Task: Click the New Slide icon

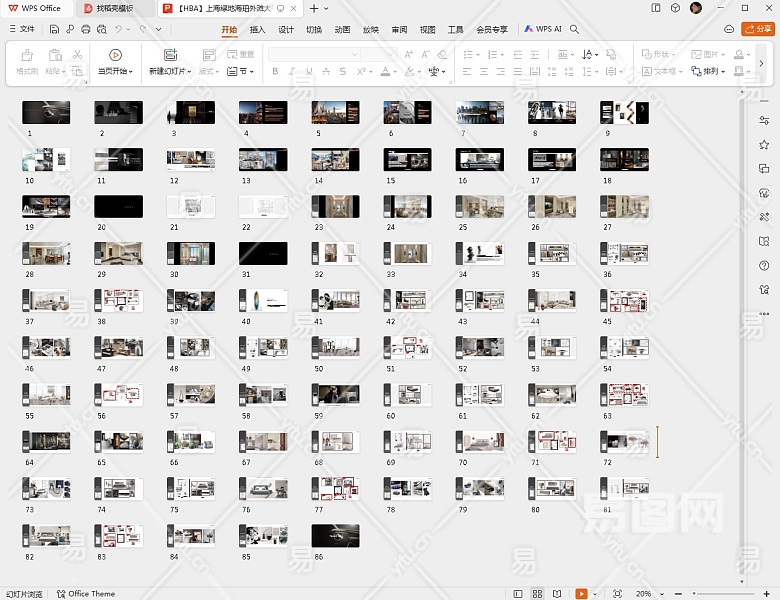Action: [170, 55]
